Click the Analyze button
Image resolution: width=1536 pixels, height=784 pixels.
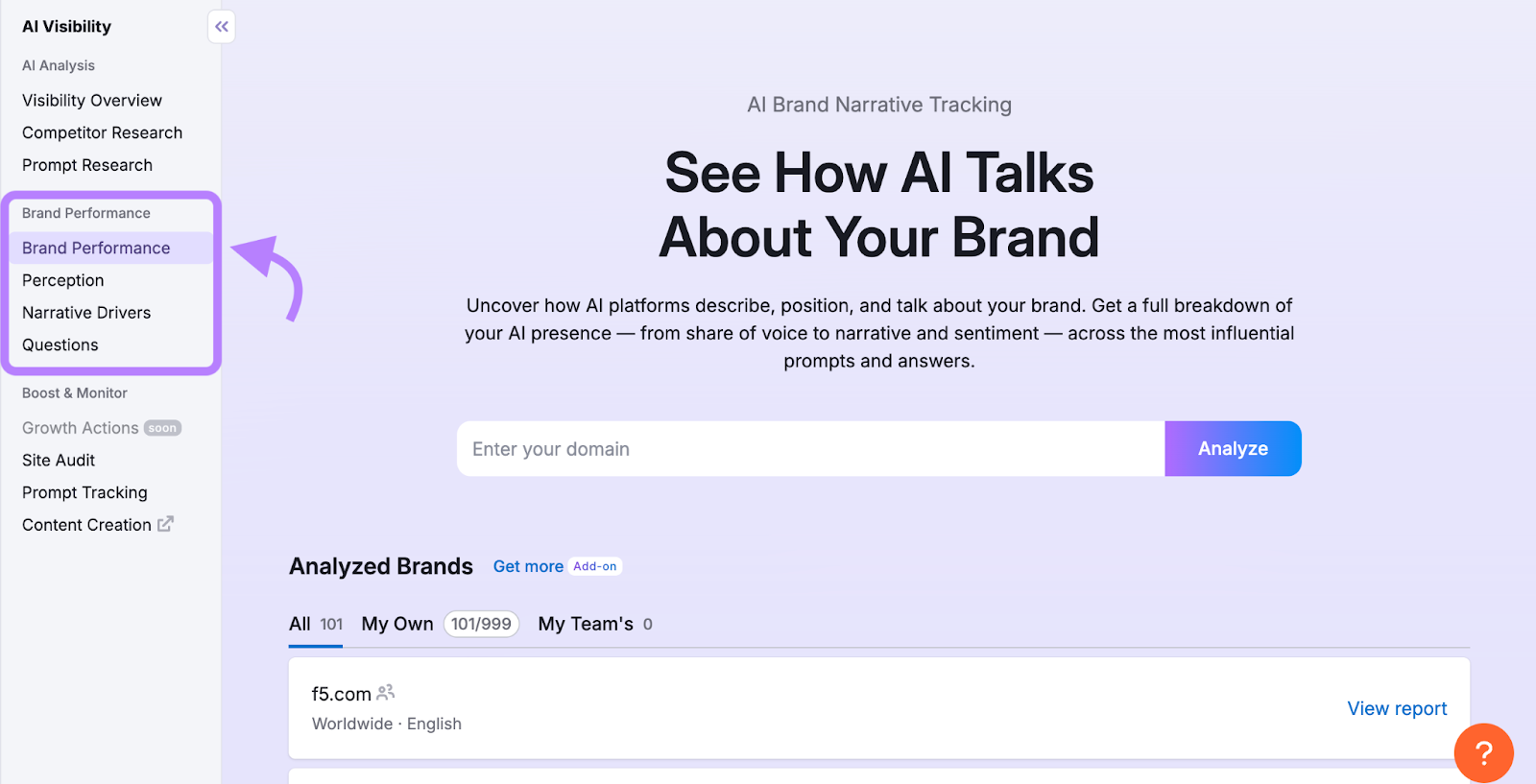pos(1233,448)
